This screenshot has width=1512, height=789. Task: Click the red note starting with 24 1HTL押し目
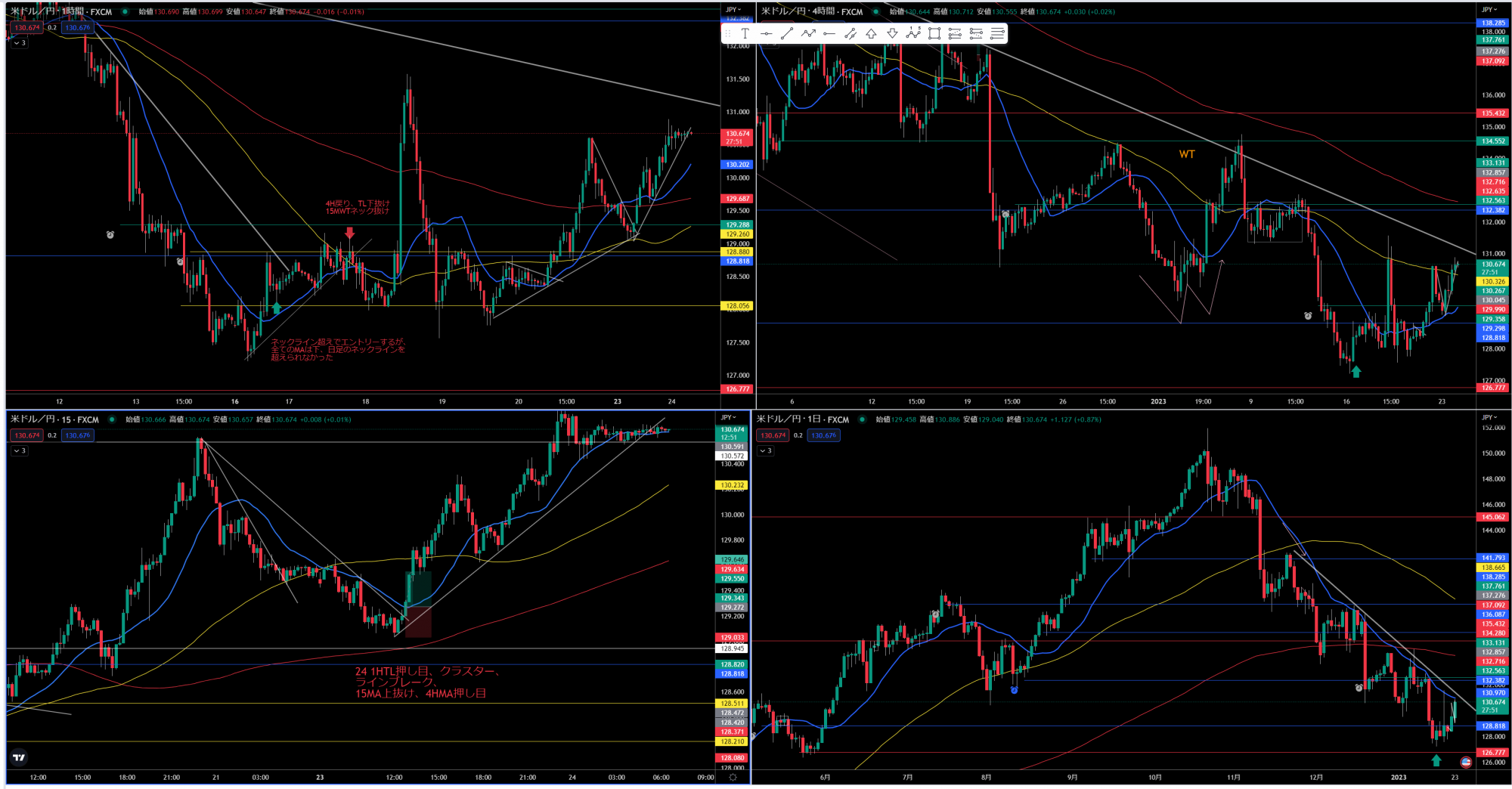(427, 682)
